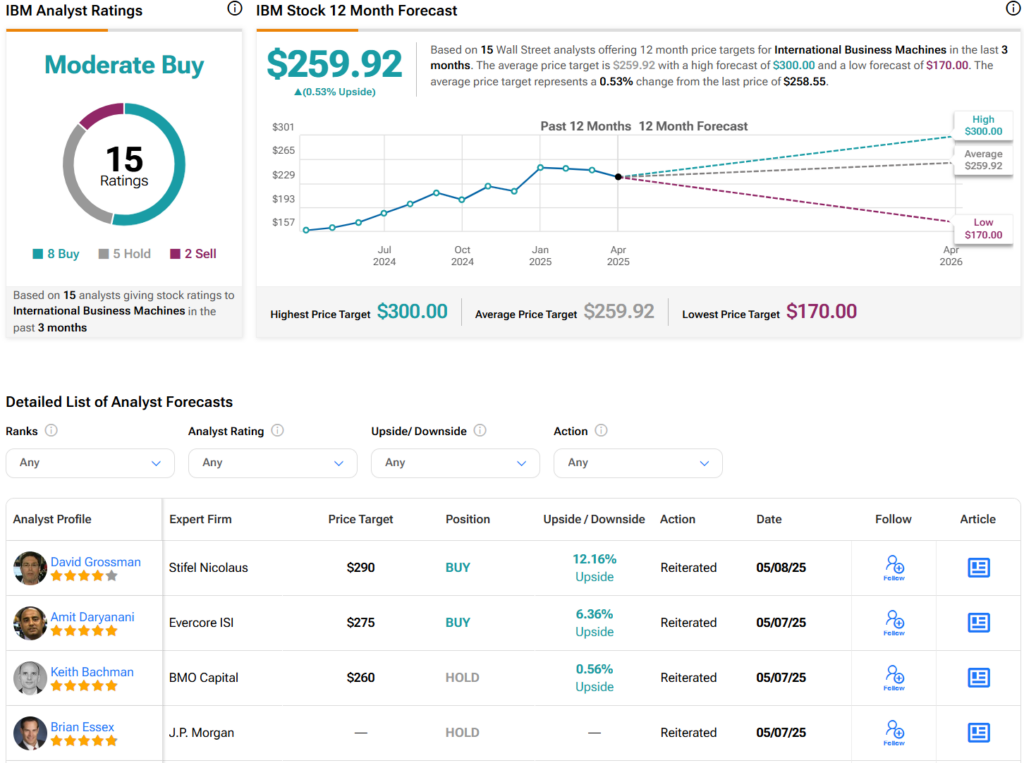This screenshot has height=763, width=1024.
Task: Click info icon beside IBM Analyst Ratings
Action: click(234, 8)
